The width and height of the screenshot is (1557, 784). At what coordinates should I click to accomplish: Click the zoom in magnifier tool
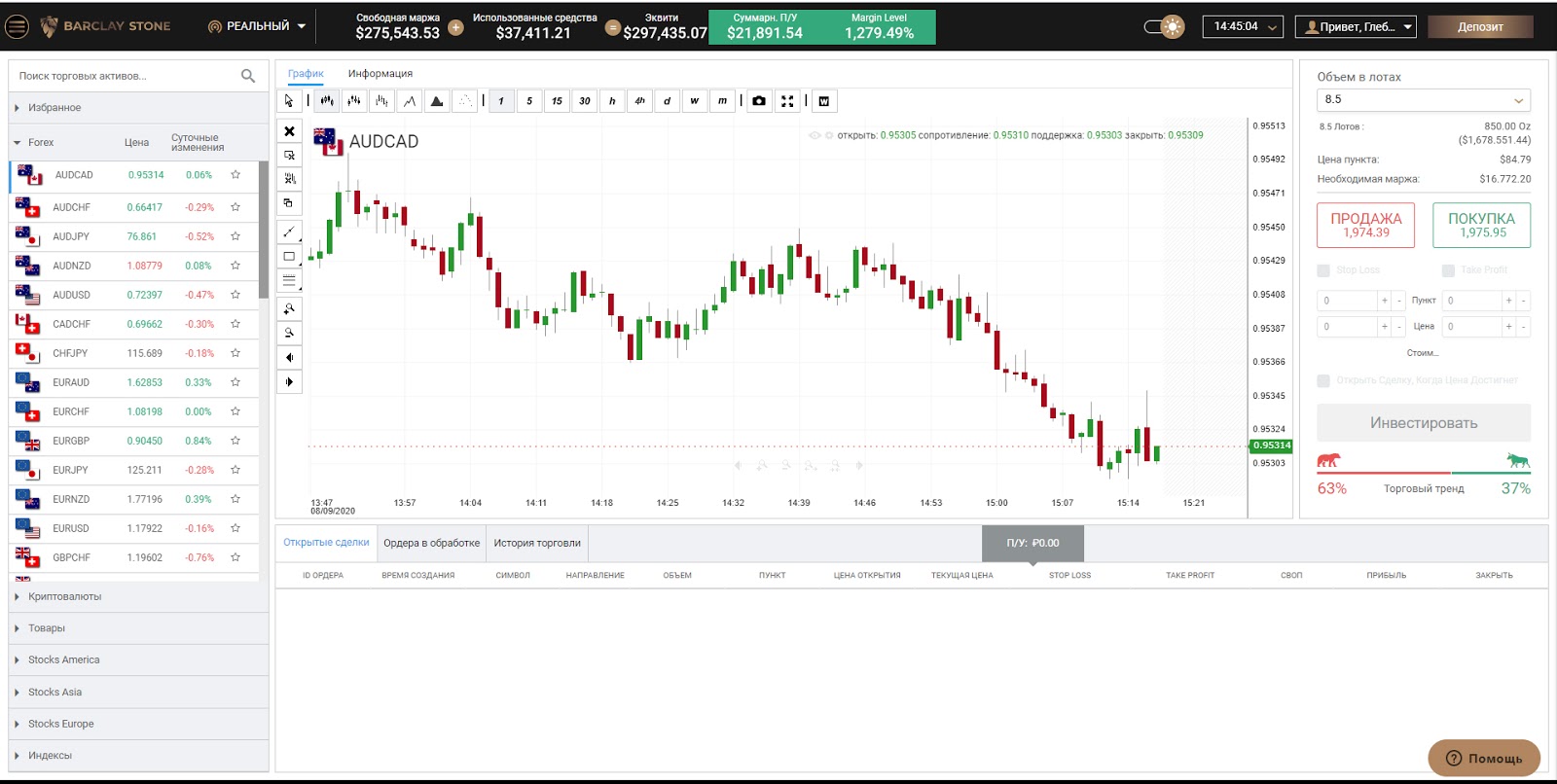click(x=289, y=309)
